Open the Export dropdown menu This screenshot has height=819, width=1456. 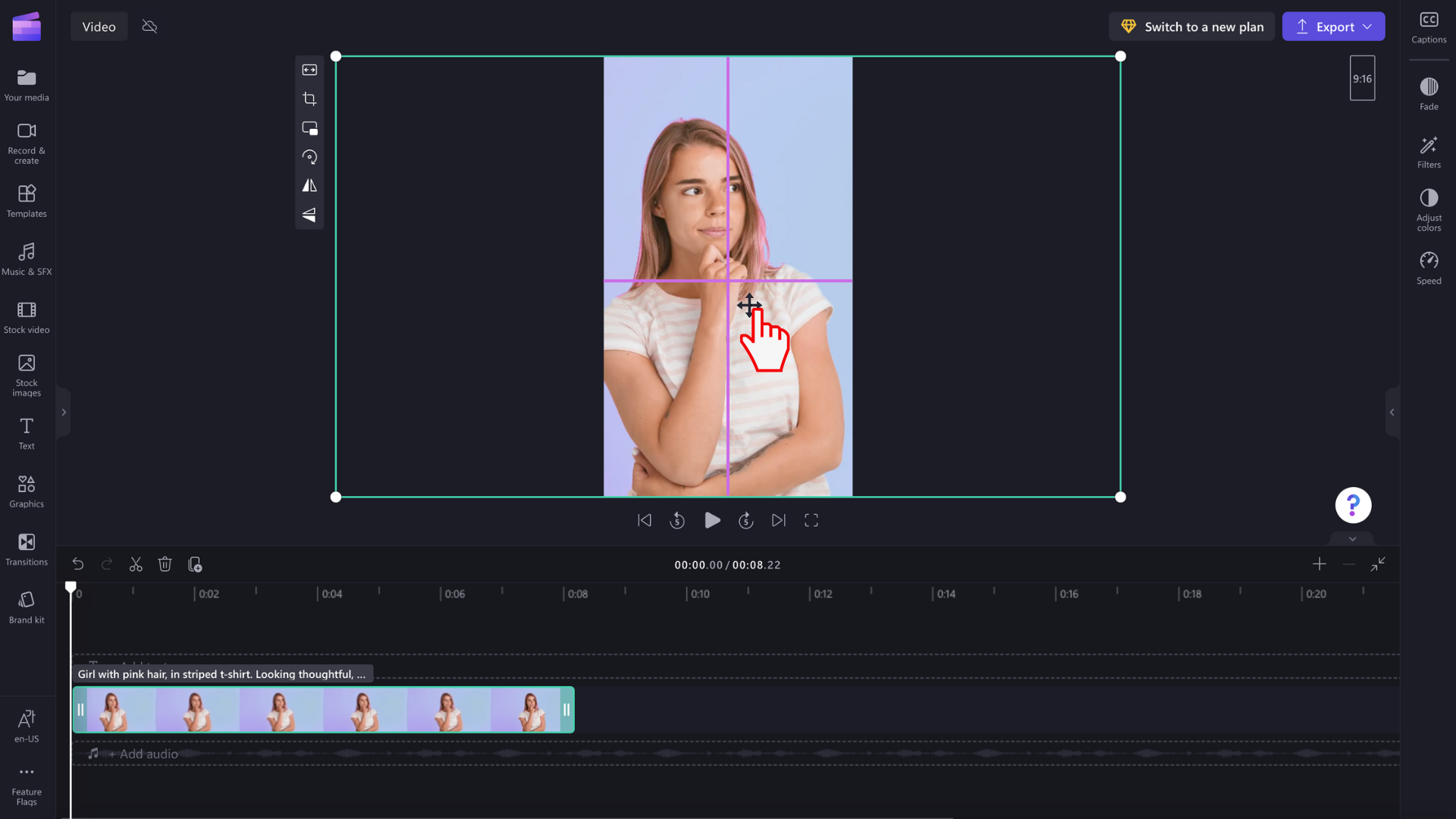tap(1366, 26)
